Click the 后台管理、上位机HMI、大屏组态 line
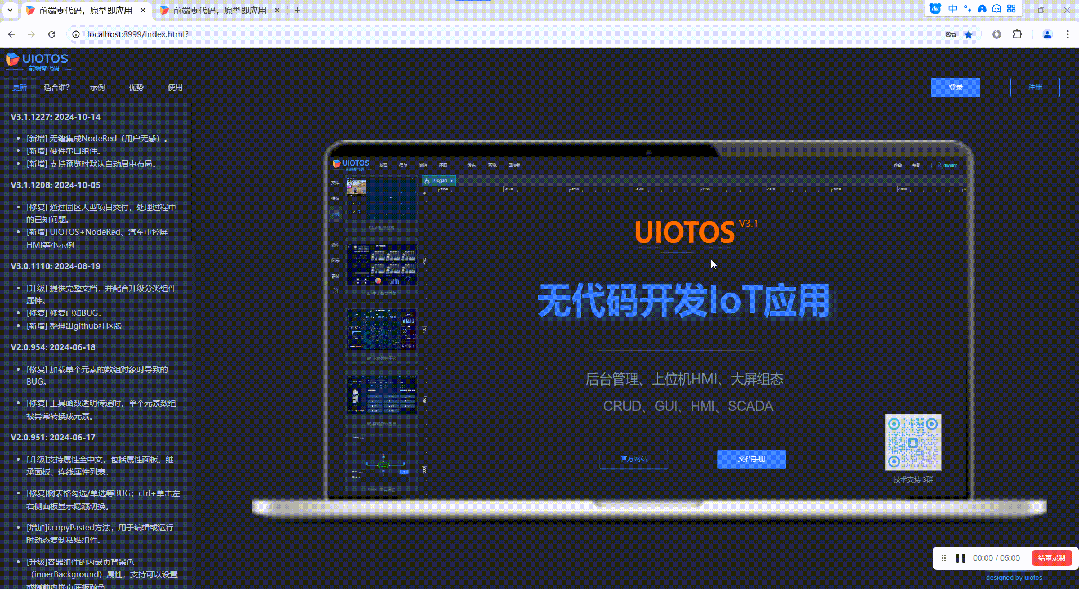The width and height of the screenshot is (1079, 589). (x=684, y=379)
